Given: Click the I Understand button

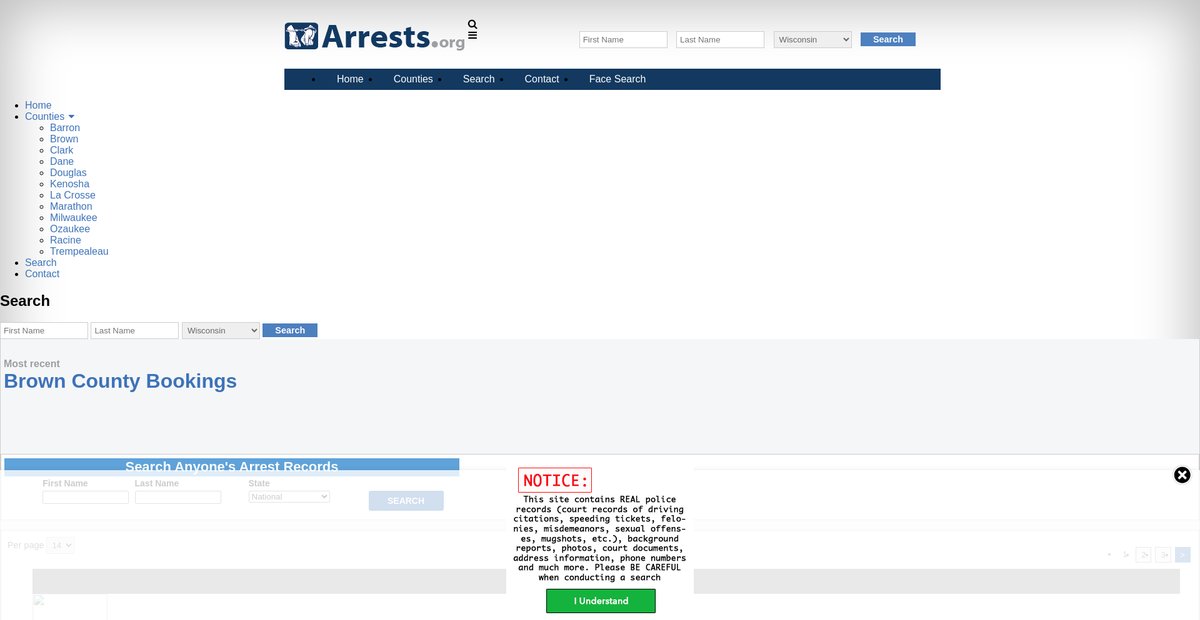Looking at the screenshot, I should [x=601, y=601].
